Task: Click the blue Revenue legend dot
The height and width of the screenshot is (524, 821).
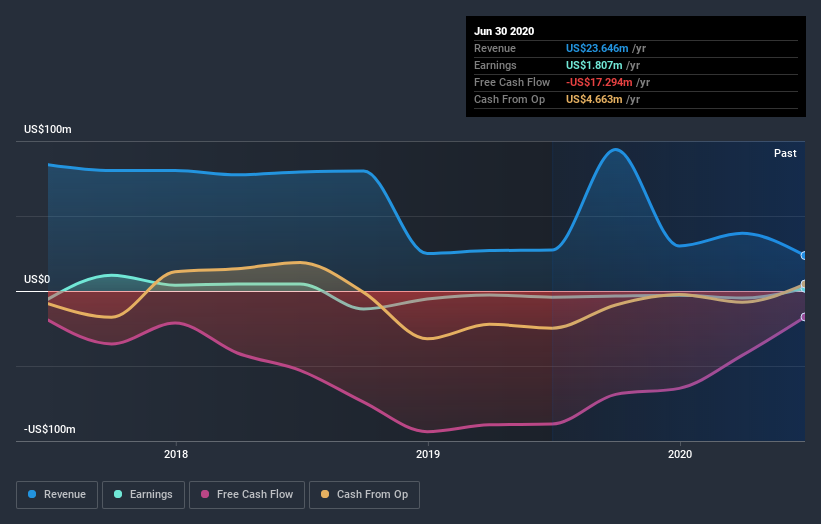Action: pos(32,494)
